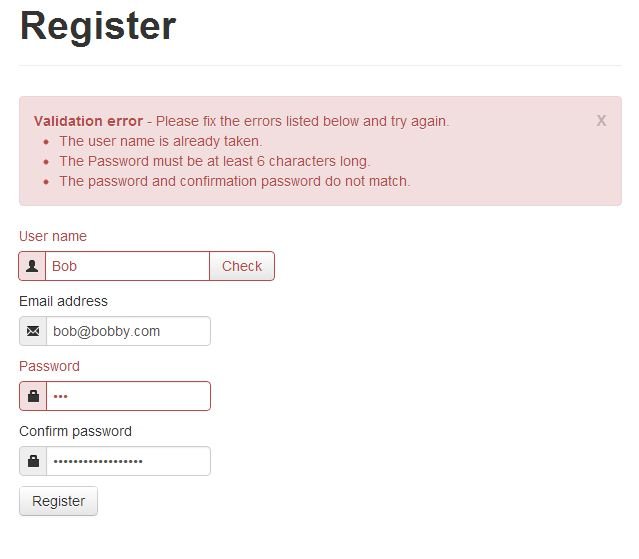Click the user icon beside the user name field
639x559 pixels.
pyautogui.click(x=33, y=266)
